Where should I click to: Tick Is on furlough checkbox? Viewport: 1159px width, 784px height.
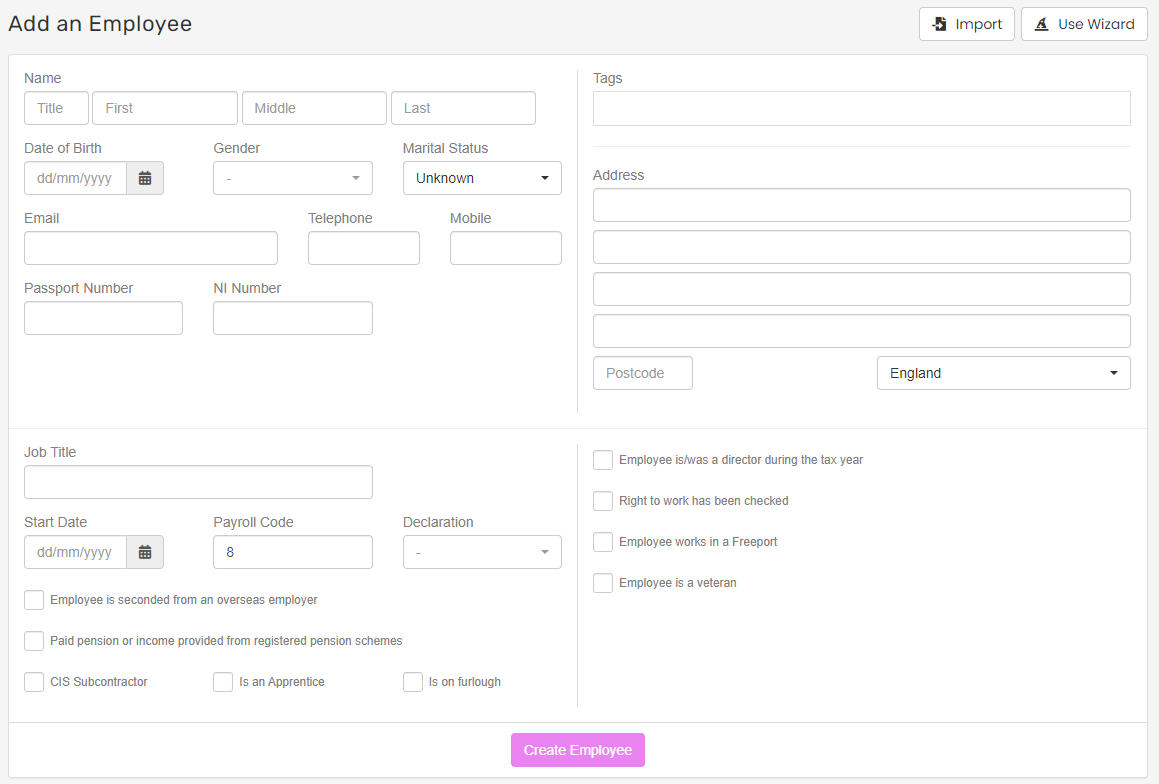pyautogui.click(x=413, y=682)
